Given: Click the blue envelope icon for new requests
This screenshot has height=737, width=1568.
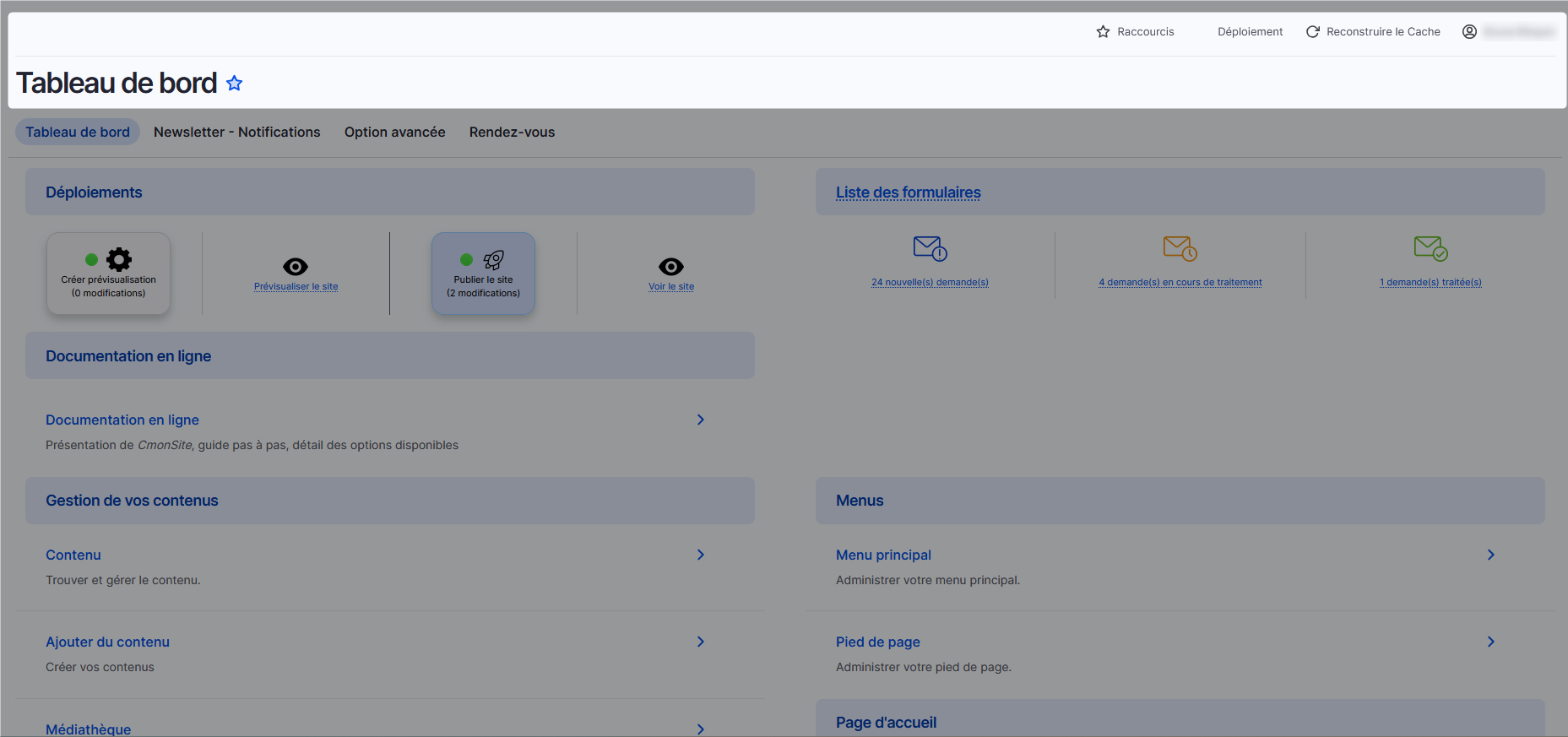Looking at the screenshot, I should (930, 248).
